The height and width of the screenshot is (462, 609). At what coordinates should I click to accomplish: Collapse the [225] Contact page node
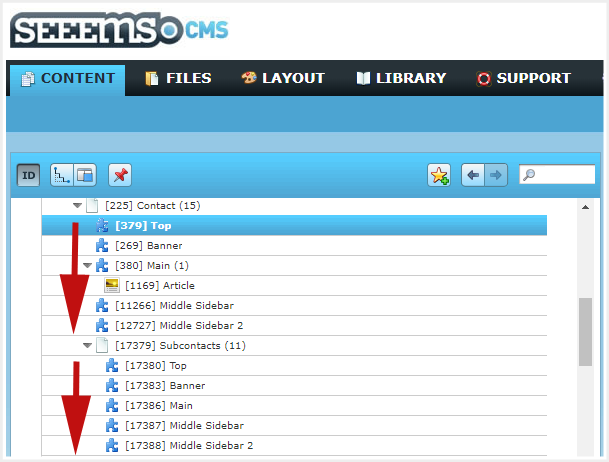click(77, 205)
